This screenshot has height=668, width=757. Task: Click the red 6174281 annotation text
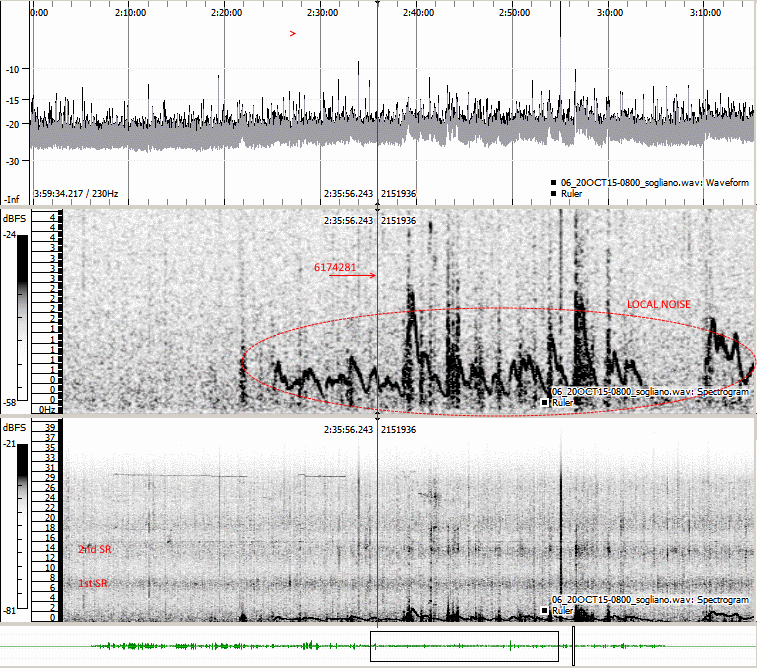pyautogui.click(x=335, y=268)
